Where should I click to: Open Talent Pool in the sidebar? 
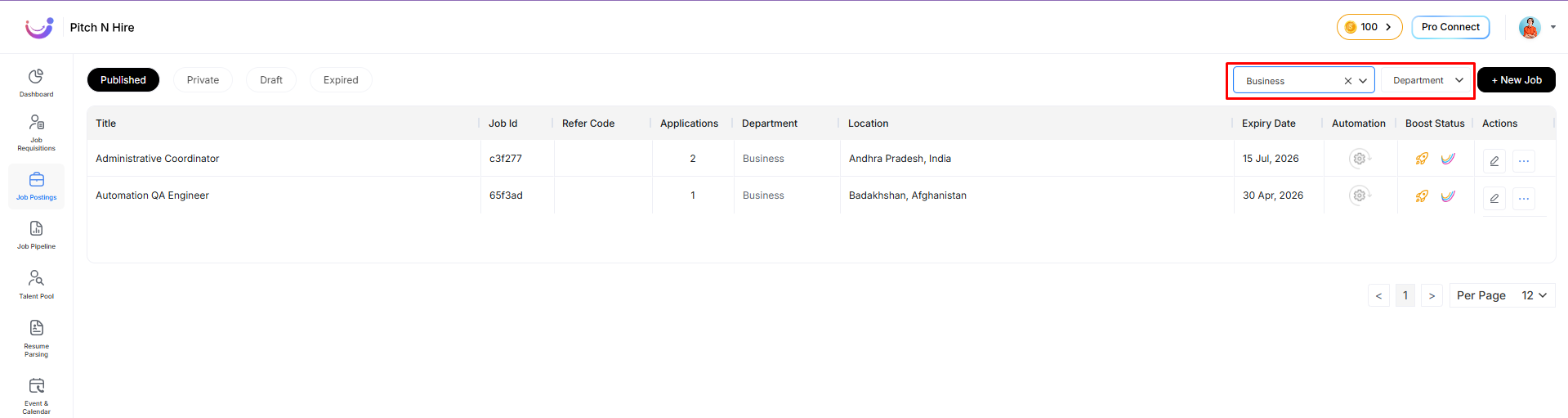point(36,285)
